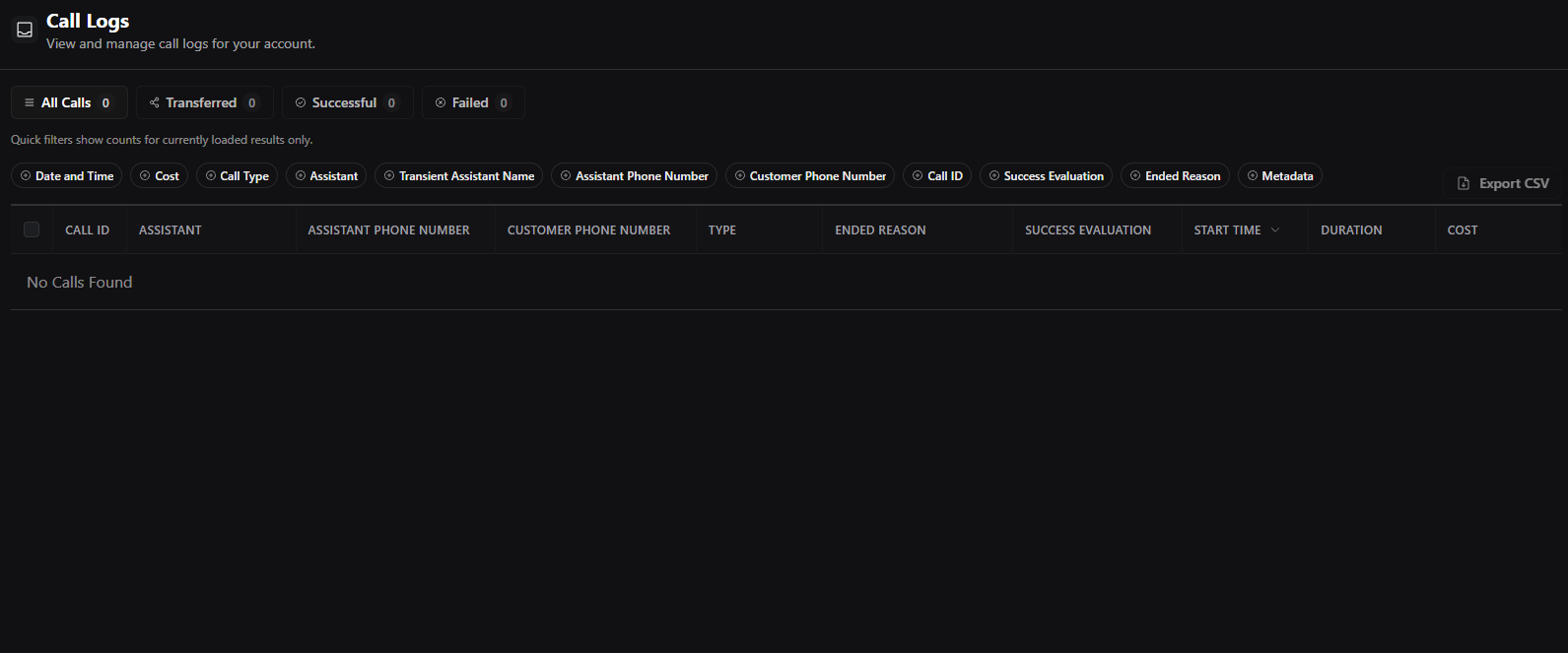Open the Assistant filter chip
1568x653 pixels.
coord(326,176)
